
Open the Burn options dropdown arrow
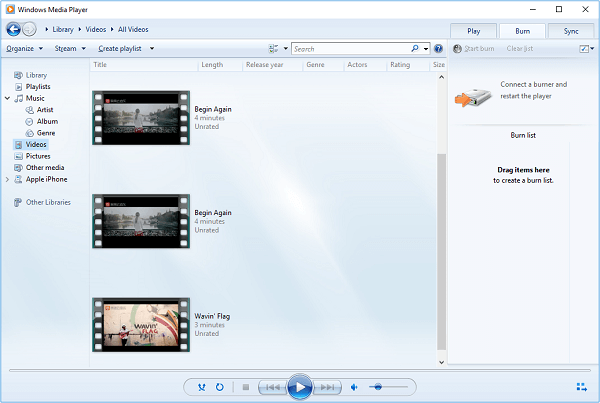point(592,49)
